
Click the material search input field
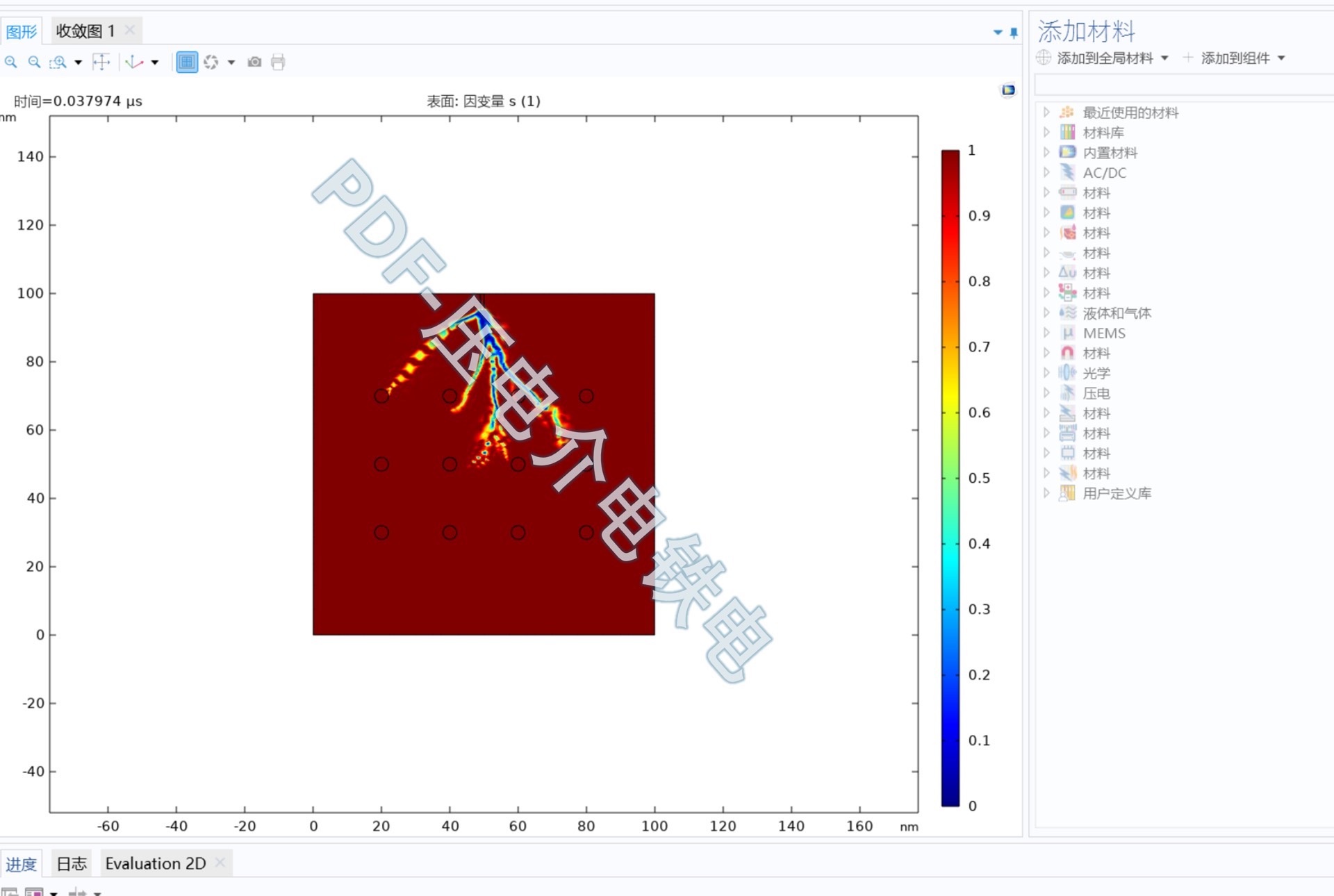(x=1181, y=85)
